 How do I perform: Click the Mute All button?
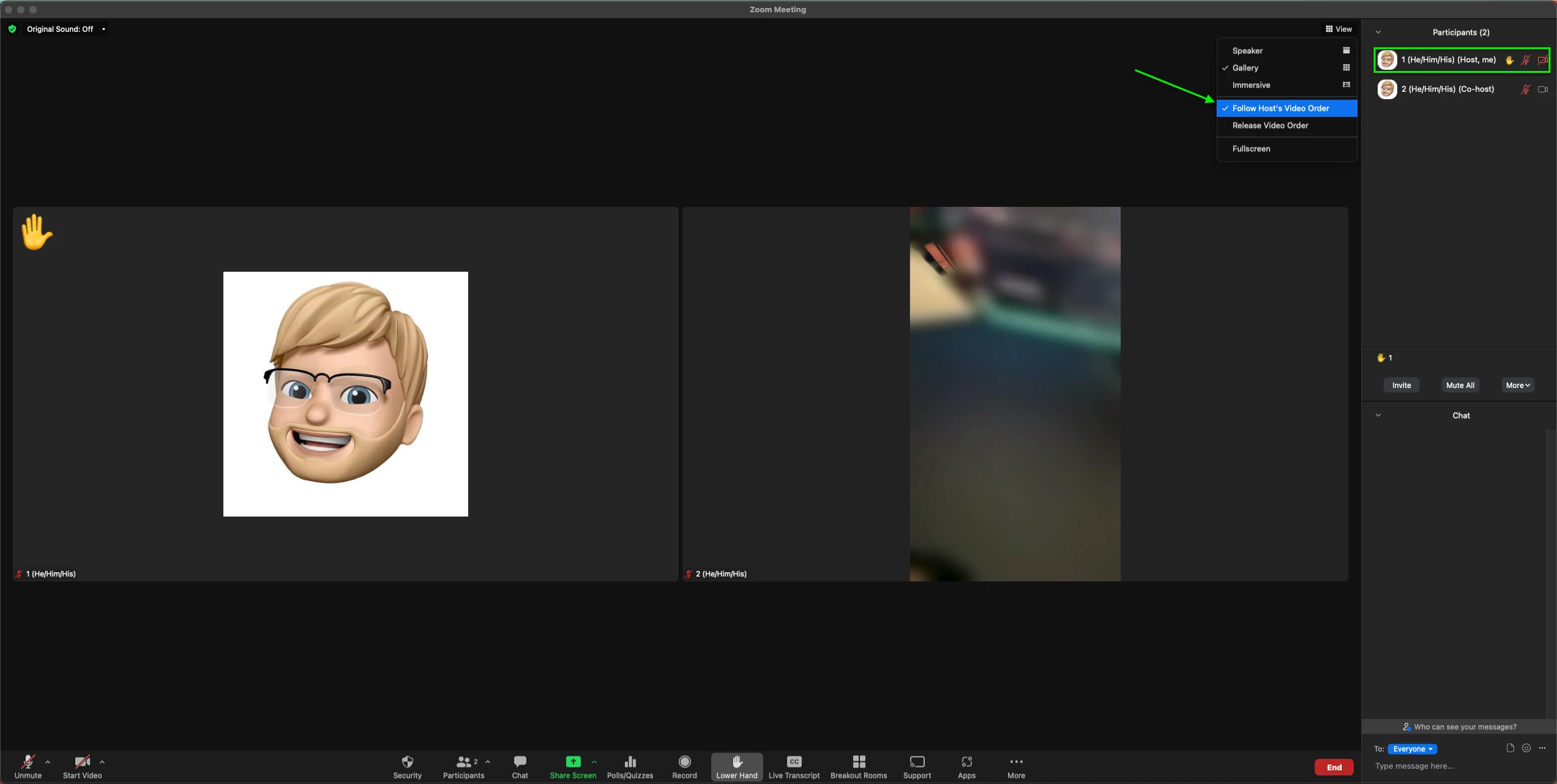1460,385
